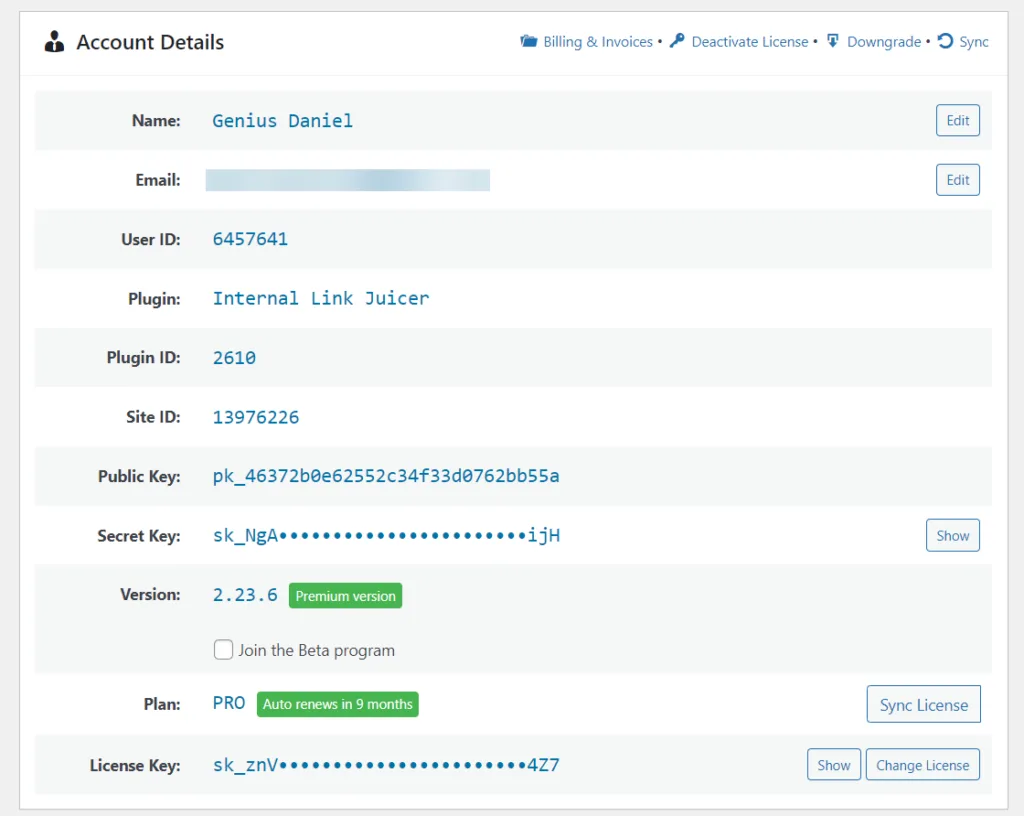This screenshot has height=816, width=1024.
Task: Click the Sync refresh icon
Action: [945, 41]
